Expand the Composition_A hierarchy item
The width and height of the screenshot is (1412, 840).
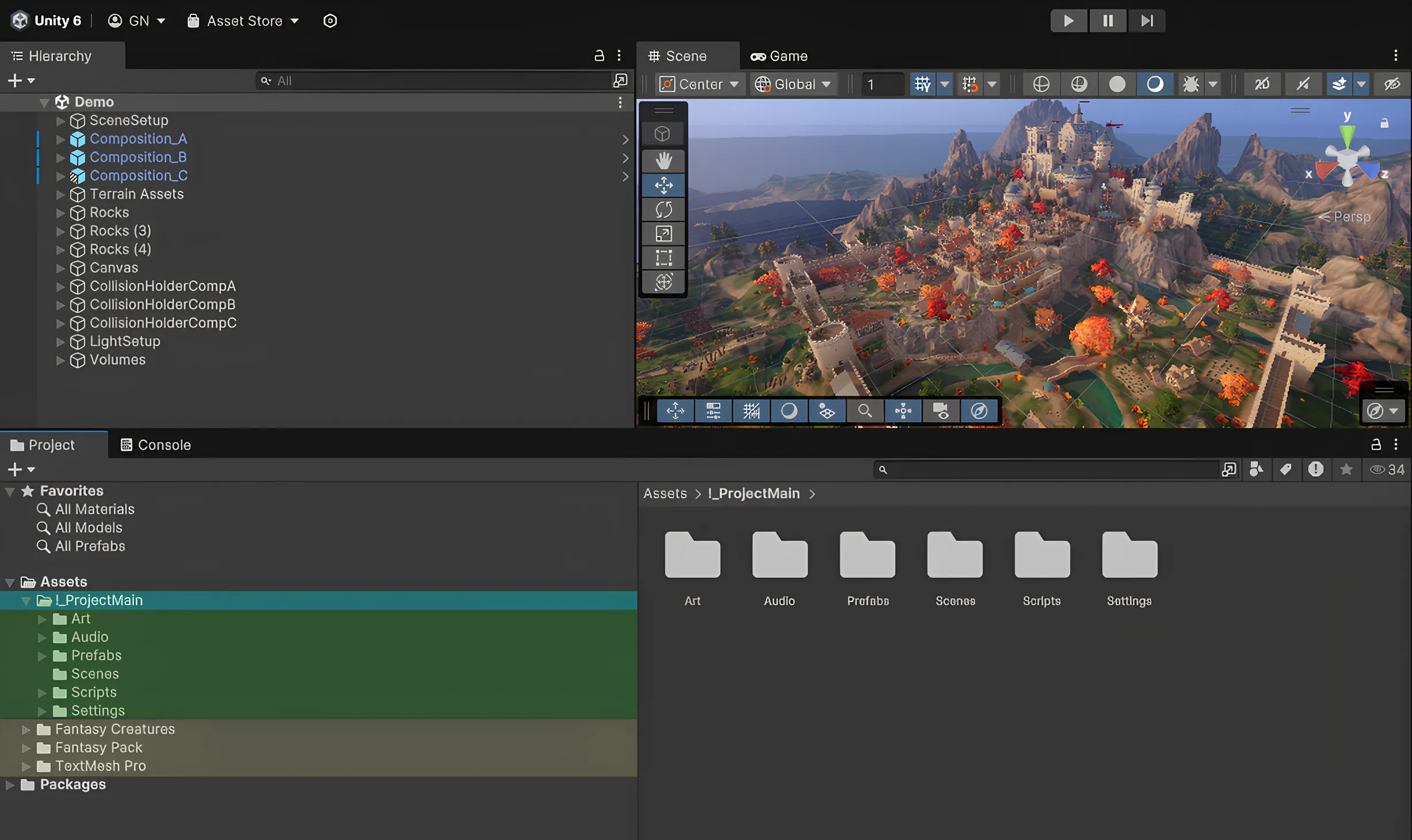coord(61,139)
